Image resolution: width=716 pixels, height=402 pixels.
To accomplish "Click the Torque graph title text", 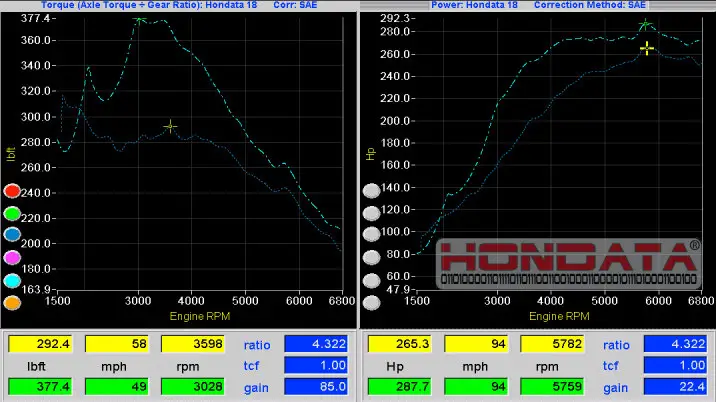I will pyautogui.click(x=149, y=5).
